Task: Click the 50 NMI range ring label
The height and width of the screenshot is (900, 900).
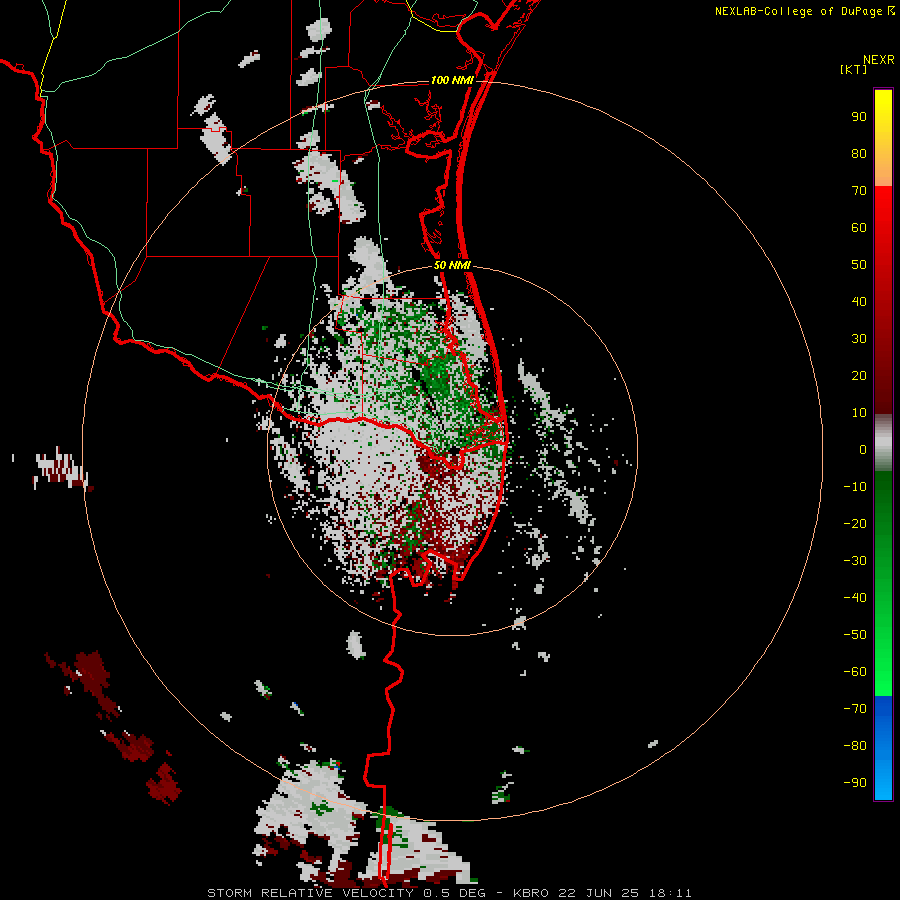Action: [452, 265]
